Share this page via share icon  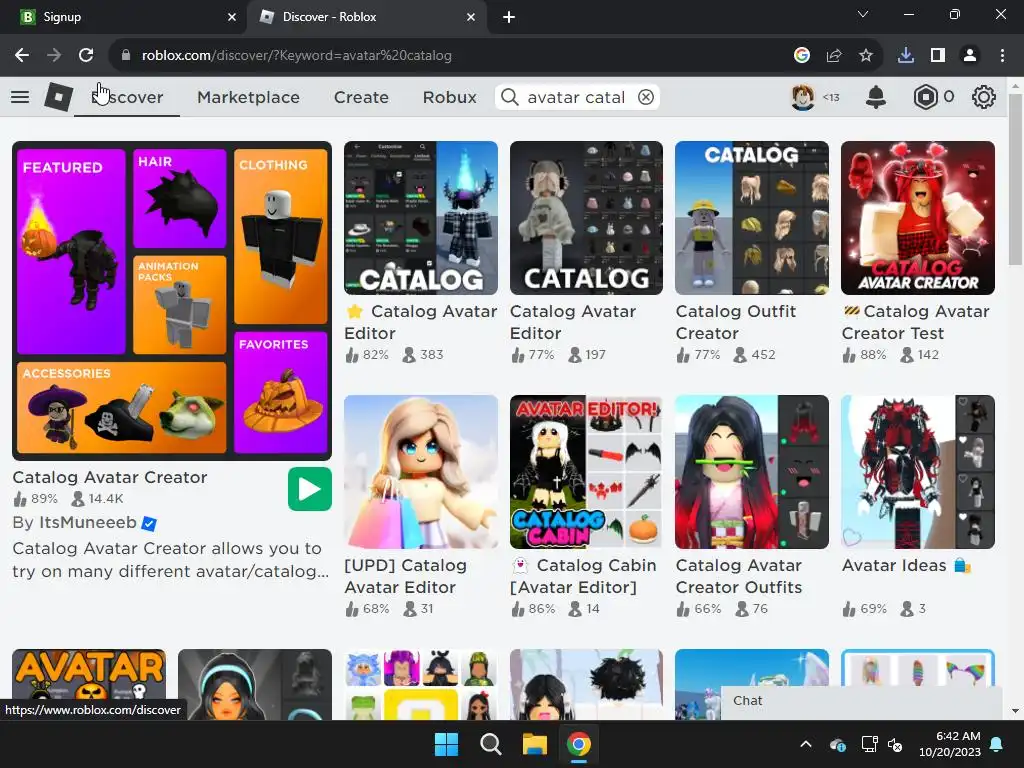point(834,56)
